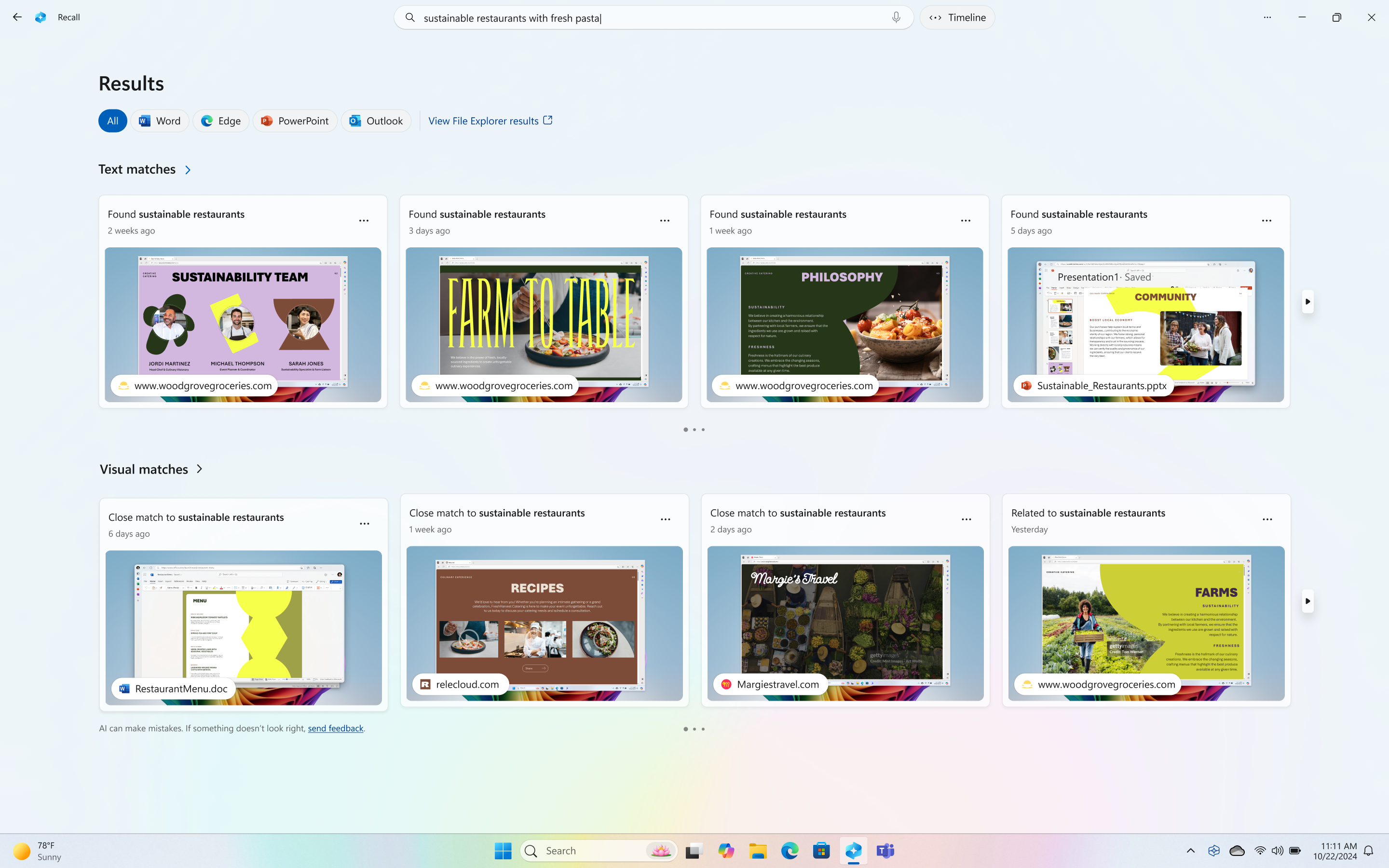The width and height of the screenshot is (1389, 868).
Task: Toggle PowerPoint filtered results view
Action: click(294, 120)
